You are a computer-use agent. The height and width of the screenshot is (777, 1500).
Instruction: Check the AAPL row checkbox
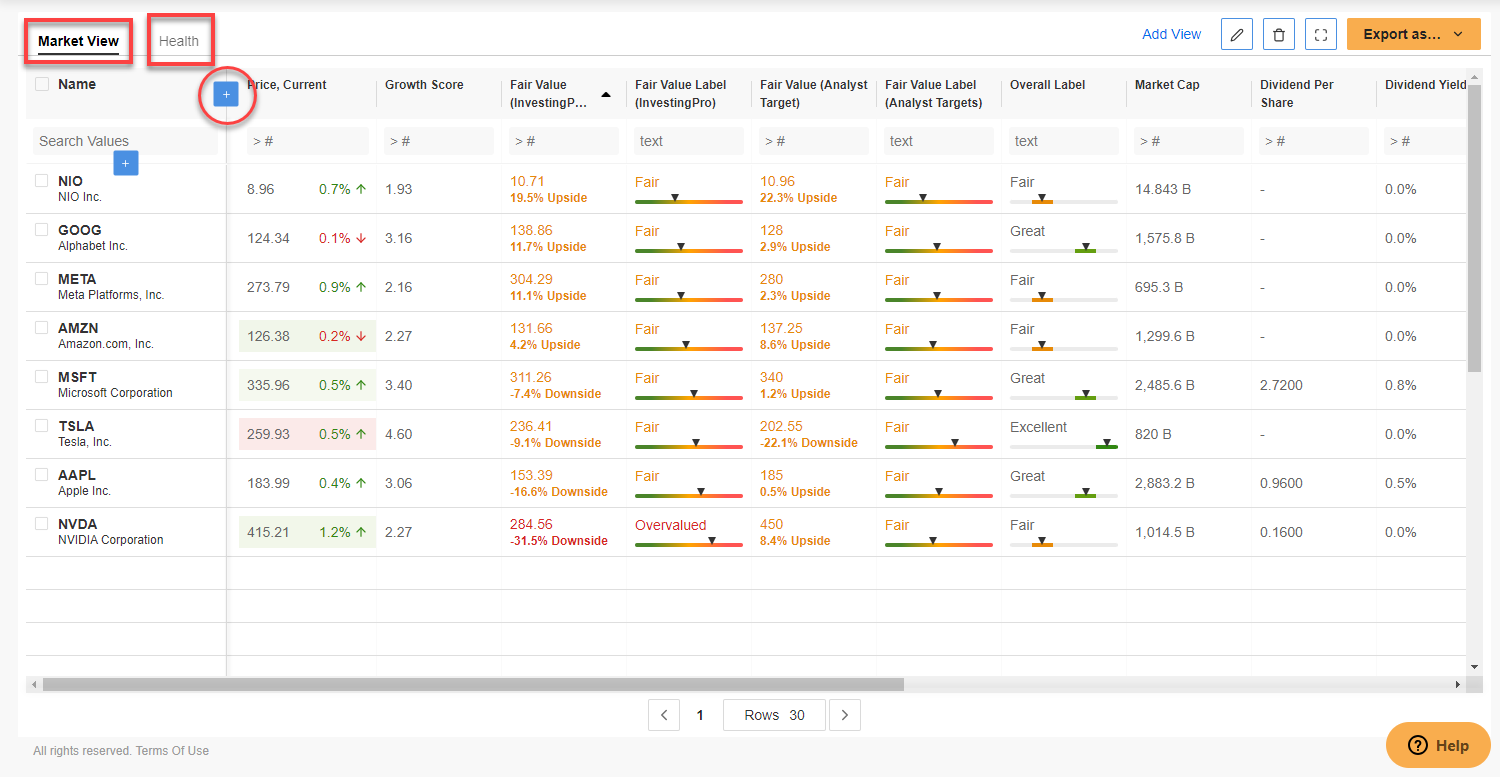42,475
